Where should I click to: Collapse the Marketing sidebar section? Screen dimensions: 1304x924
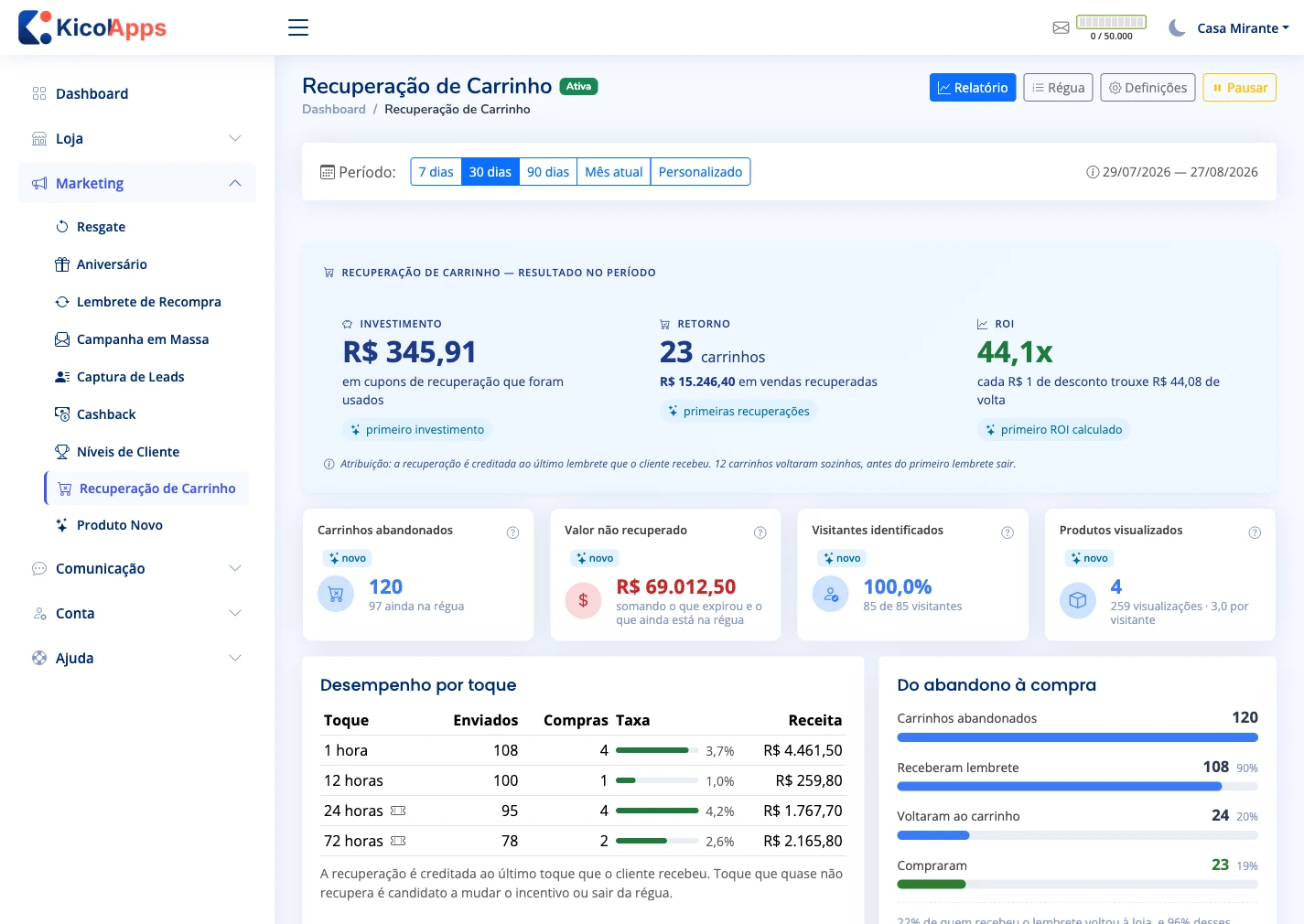point(137,183)
